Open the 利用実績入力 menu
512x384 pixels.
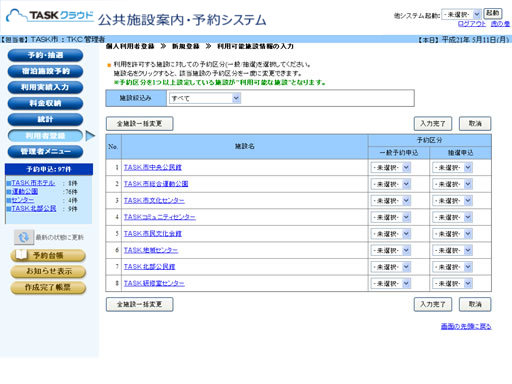[45, 87]
